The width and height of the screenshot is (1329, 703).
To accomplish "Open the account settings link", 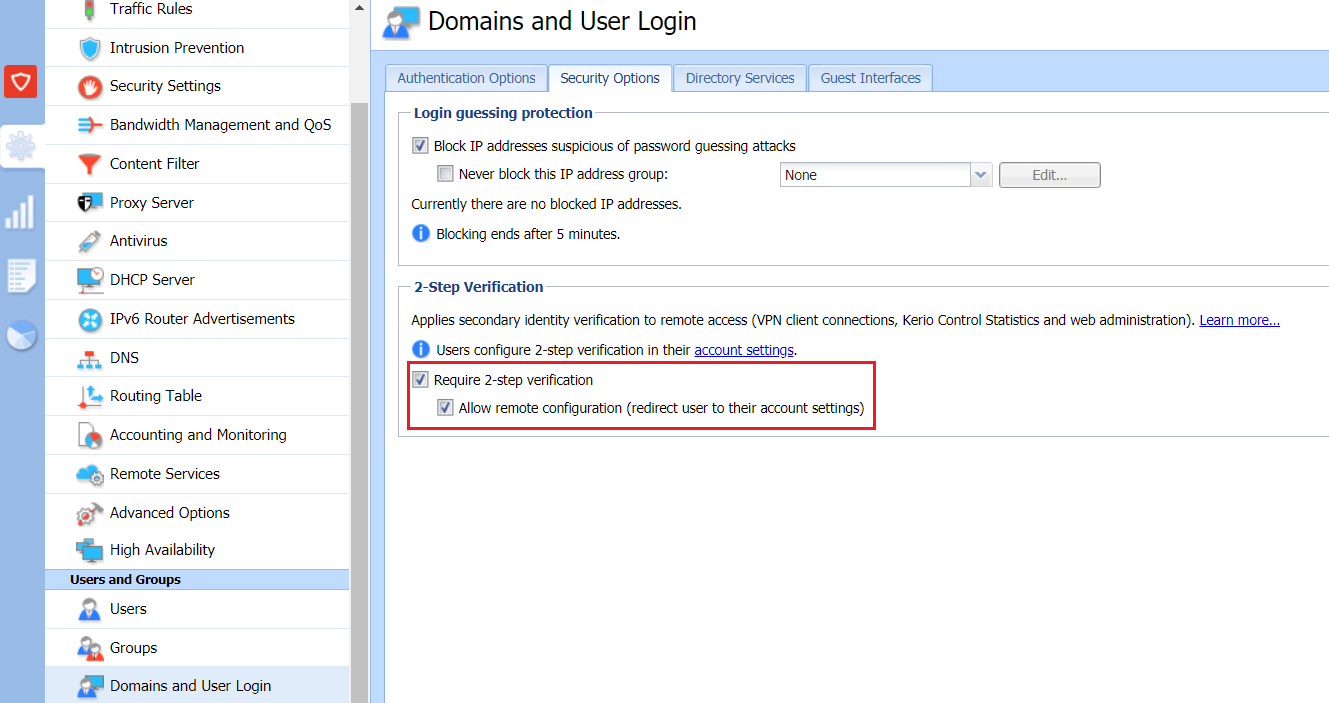I will (x=744, y=350).
